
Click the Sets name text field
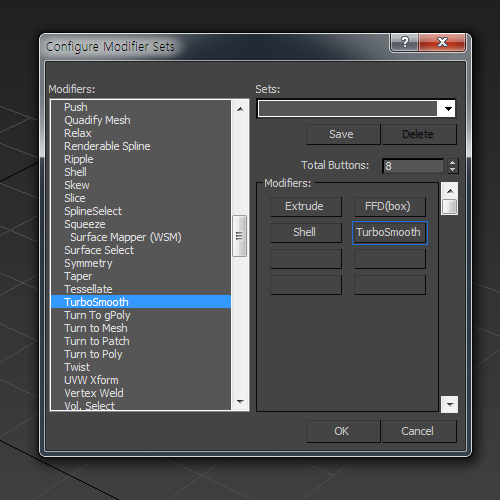coord(348,109)
